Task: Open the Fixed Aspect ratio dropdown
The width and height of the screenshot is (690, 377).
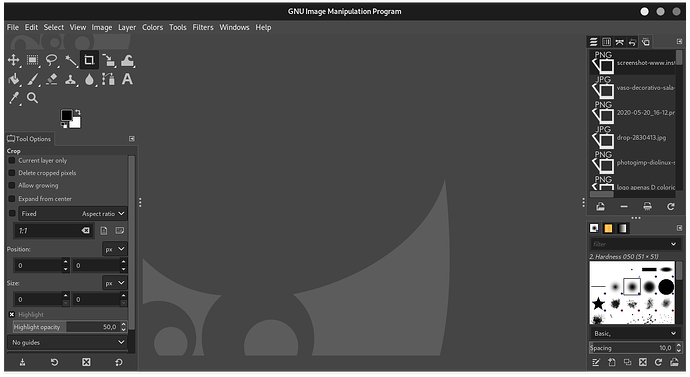Action: pos(73,213)
